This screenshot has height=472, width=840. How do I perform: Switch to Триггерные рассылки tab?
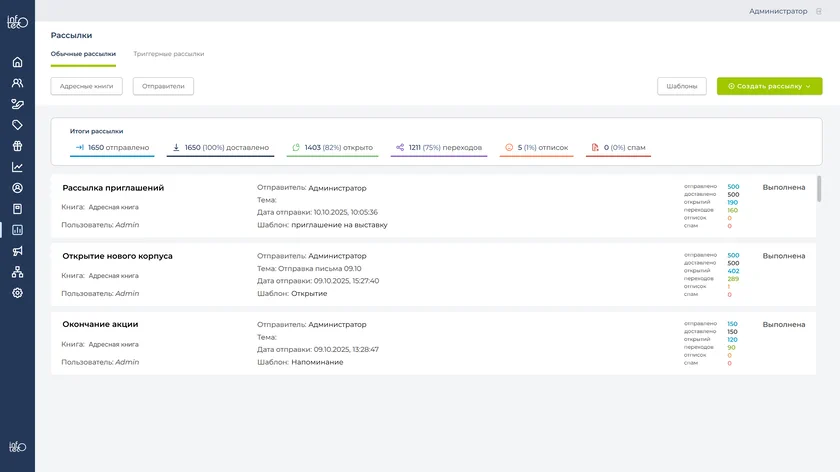click(169, 54)
